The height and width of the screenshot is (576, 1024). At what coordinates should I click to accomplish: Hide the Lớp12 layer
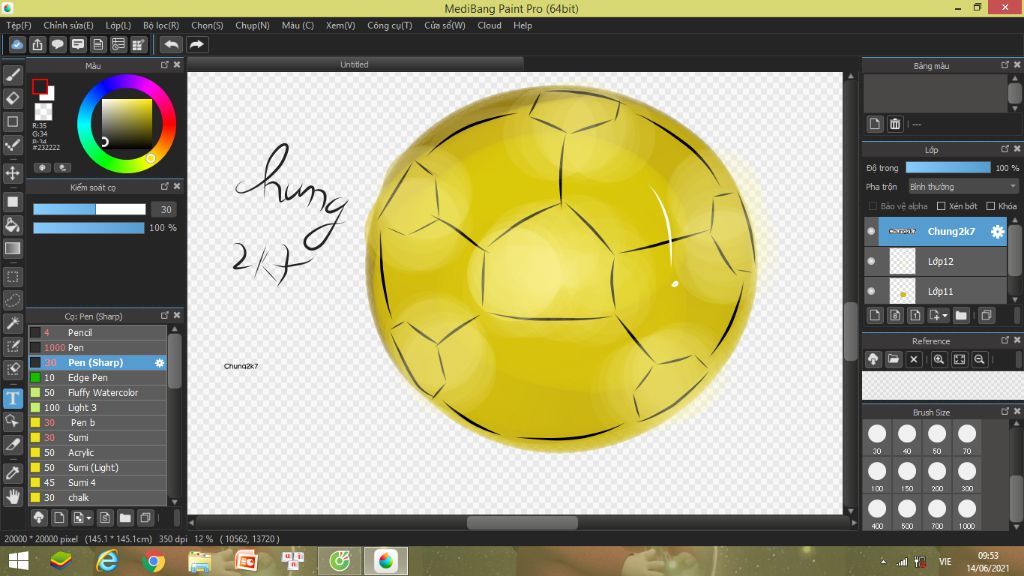(x=871, y=261)
